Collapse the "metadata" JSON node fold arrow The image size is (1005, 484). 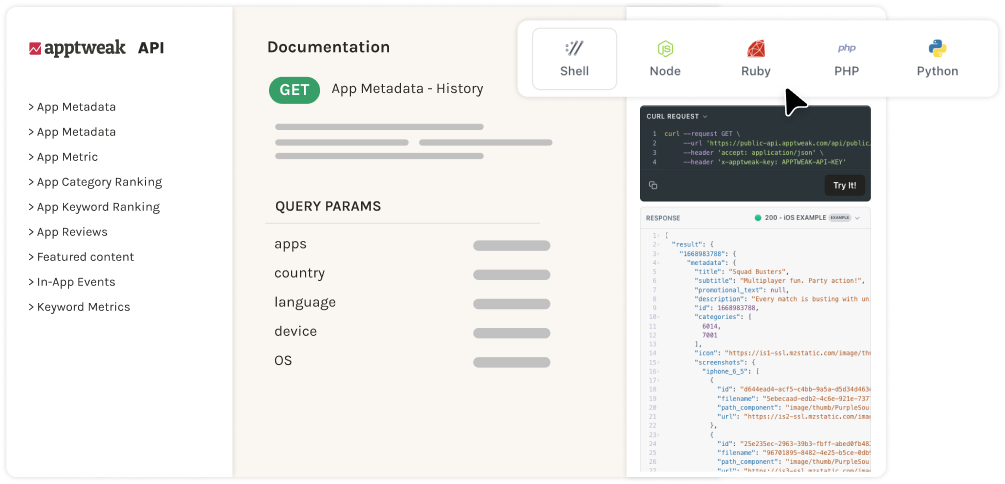tap(658, 263)
